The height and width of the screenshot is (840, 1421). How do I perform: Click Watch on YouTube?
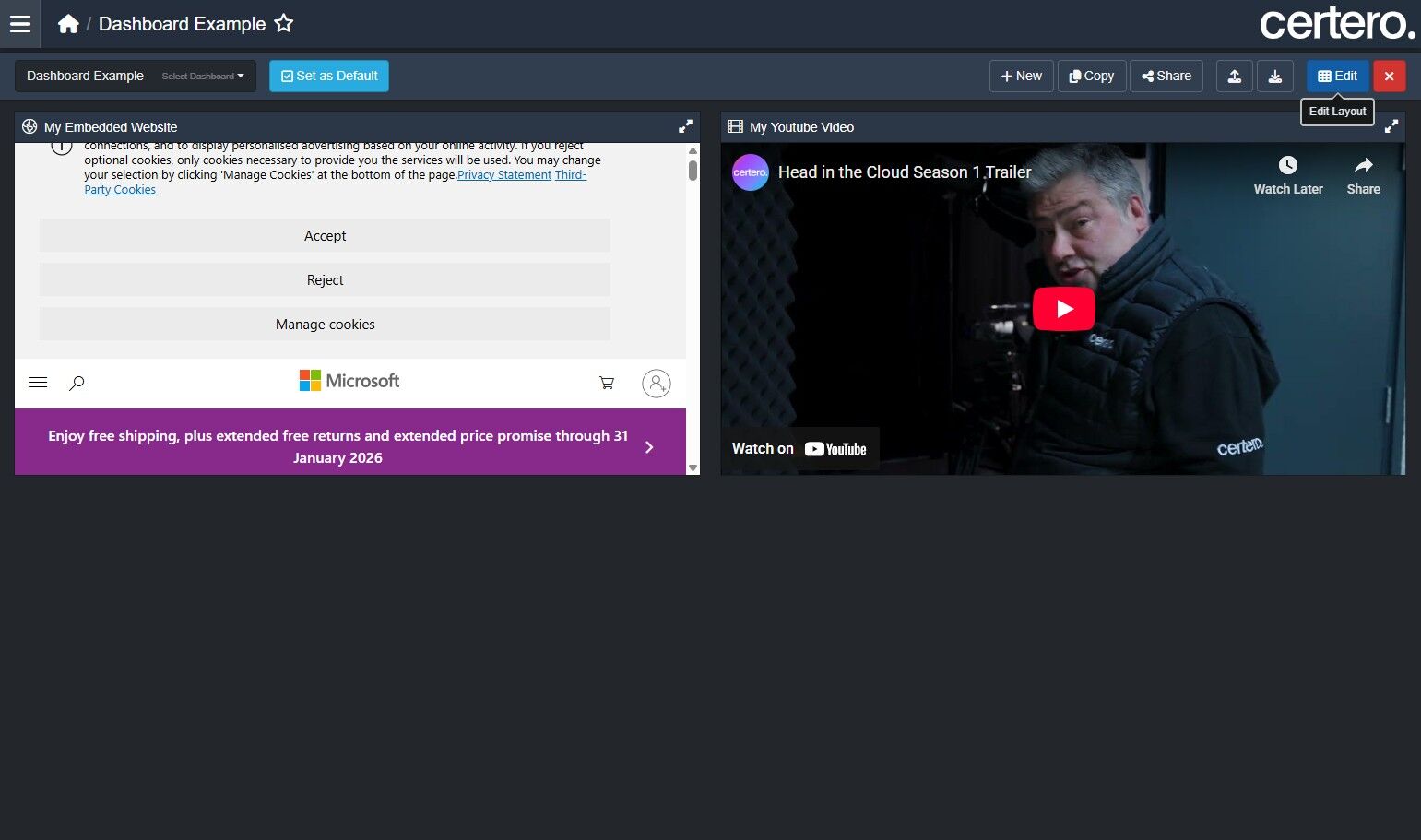pos(799,449)
